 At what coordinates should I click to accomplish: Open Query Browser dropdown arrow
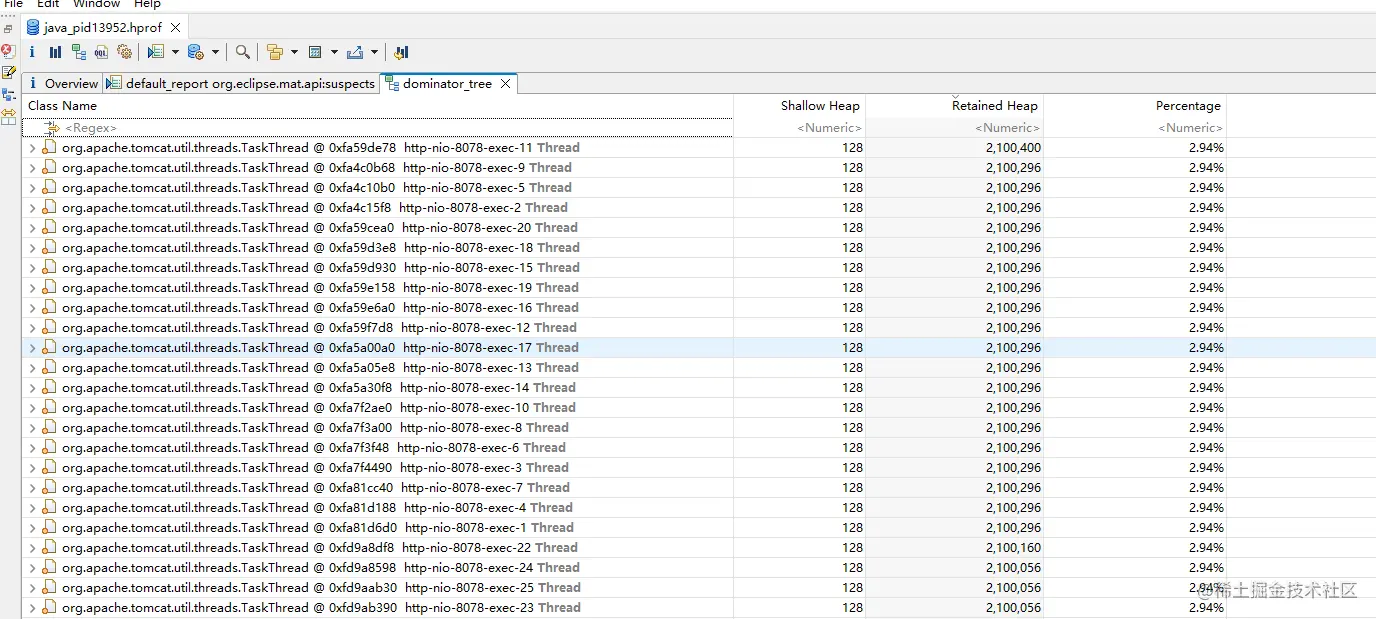[215, 52]
